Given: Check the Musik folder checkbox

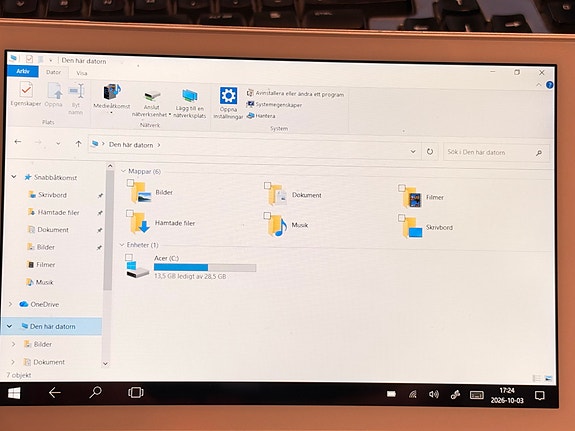Looking at the screenshot, I should pos(267,216).
